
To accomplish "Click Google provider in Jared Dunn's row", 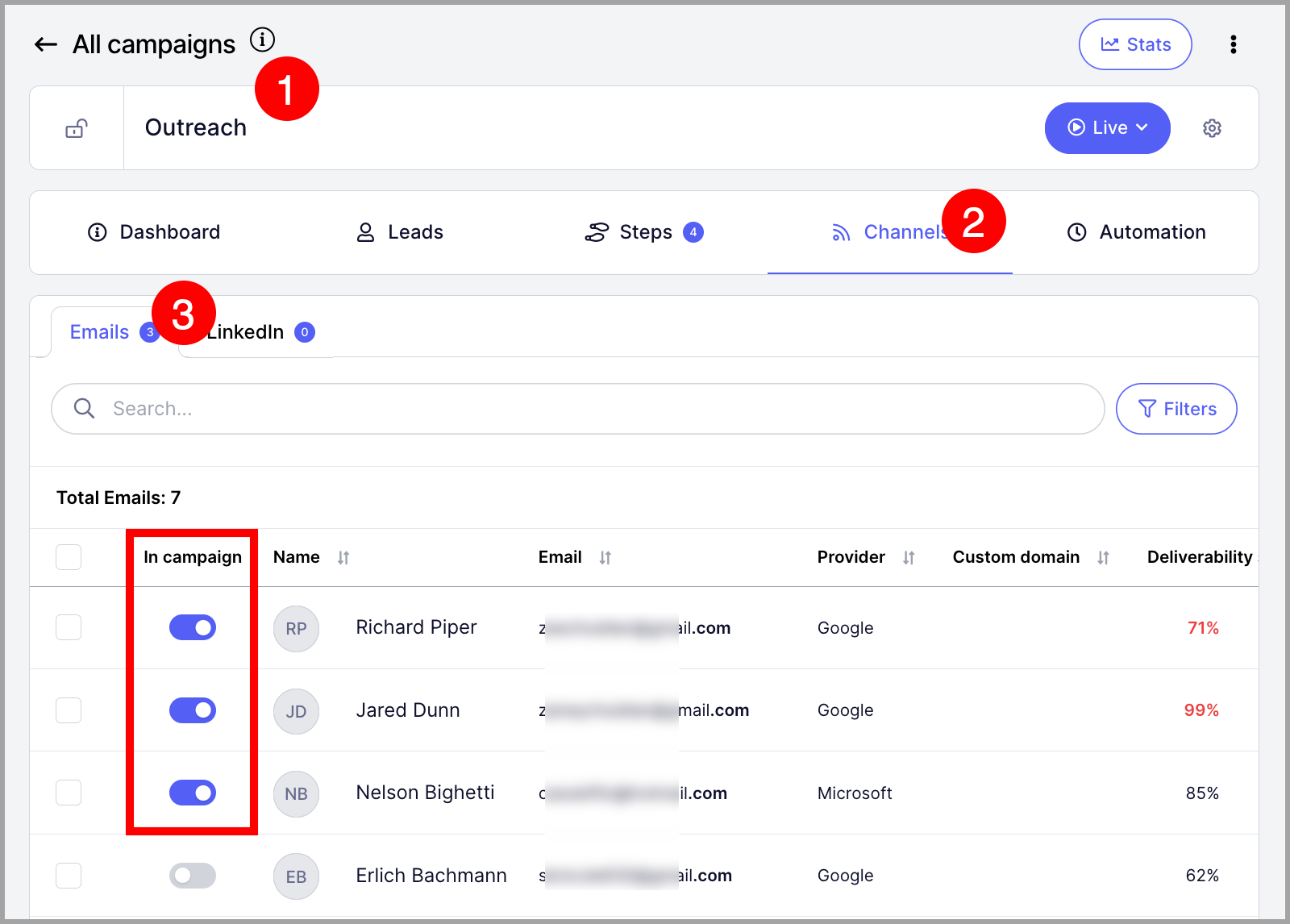I will [x=845, y=710].
